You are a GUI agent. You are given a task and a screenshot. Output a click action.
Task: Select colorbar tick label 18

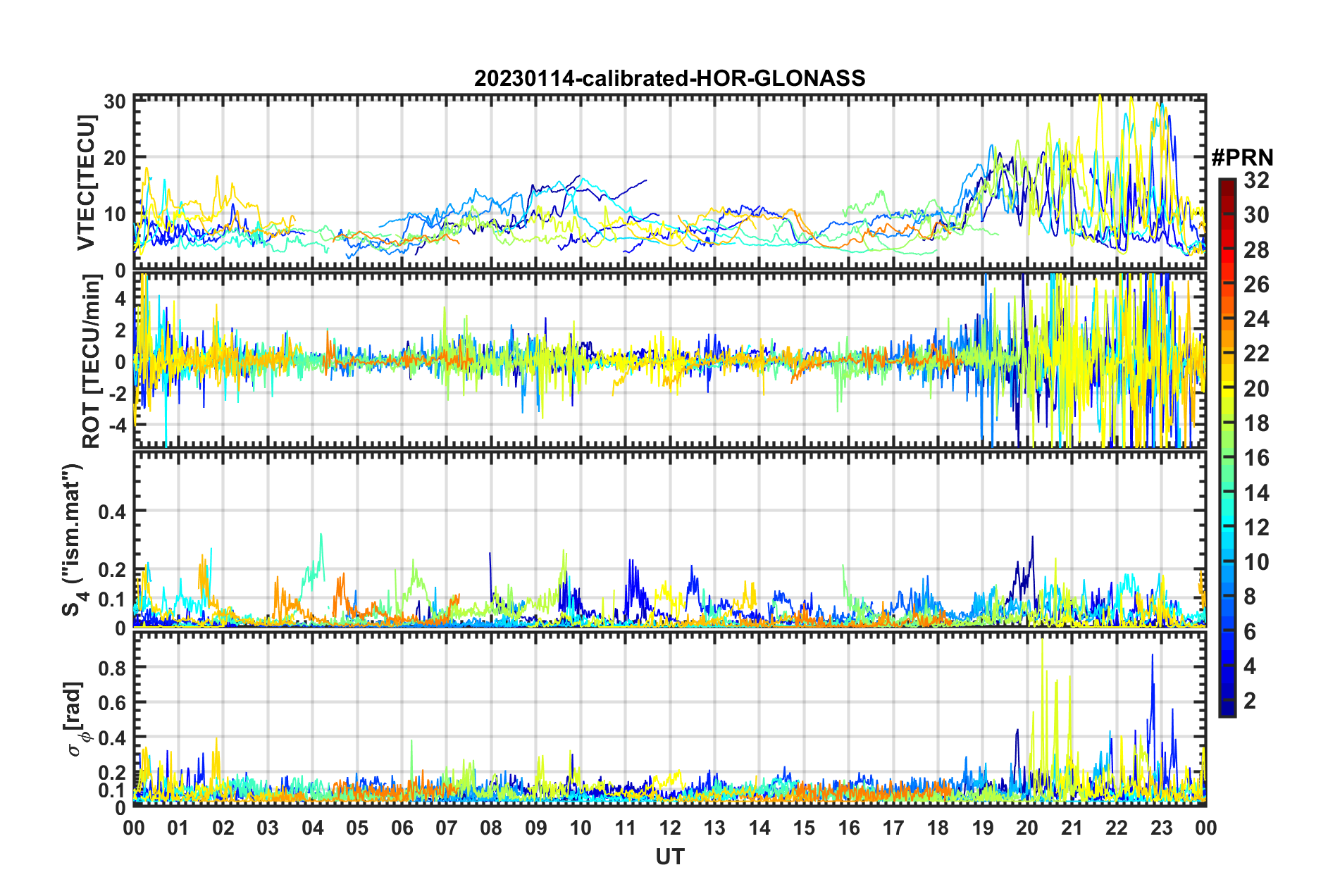pyautogui.click(x=1256, y=423)
